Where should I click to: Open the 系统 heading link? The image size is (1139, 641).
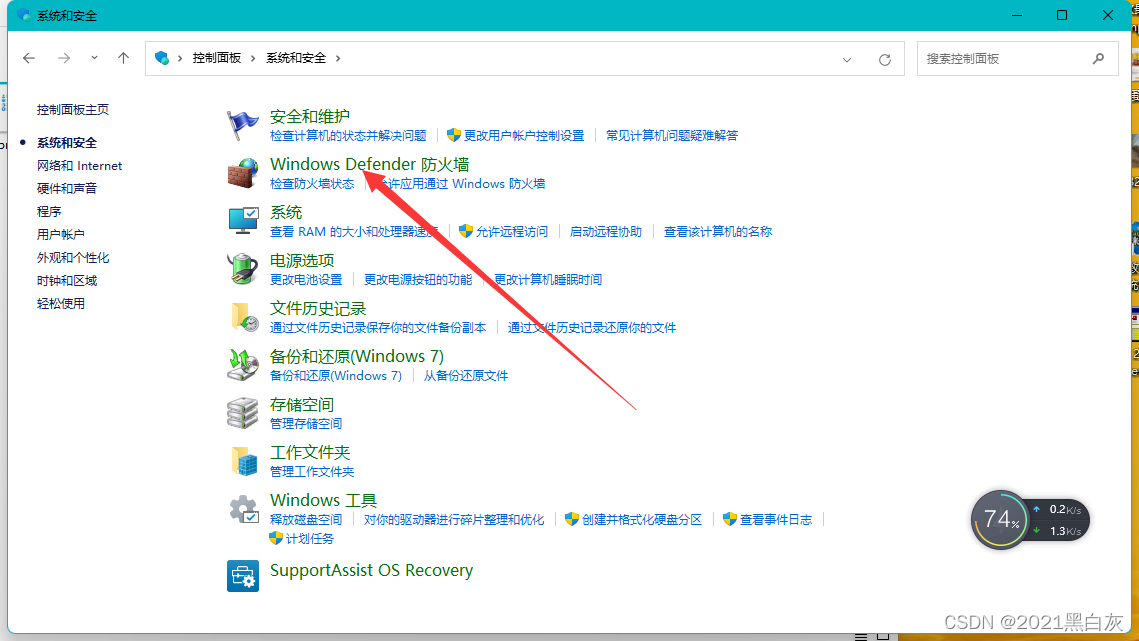(285, 212)
